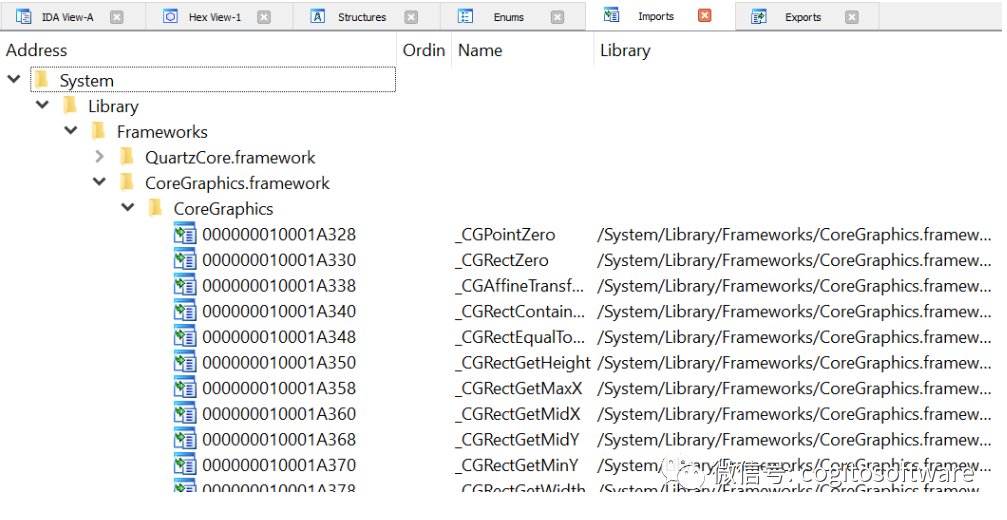Viewport: 1007px width, 520px height.
Task: Select the _CGRectGetMinY import name
Action: [x=517, y=466]
